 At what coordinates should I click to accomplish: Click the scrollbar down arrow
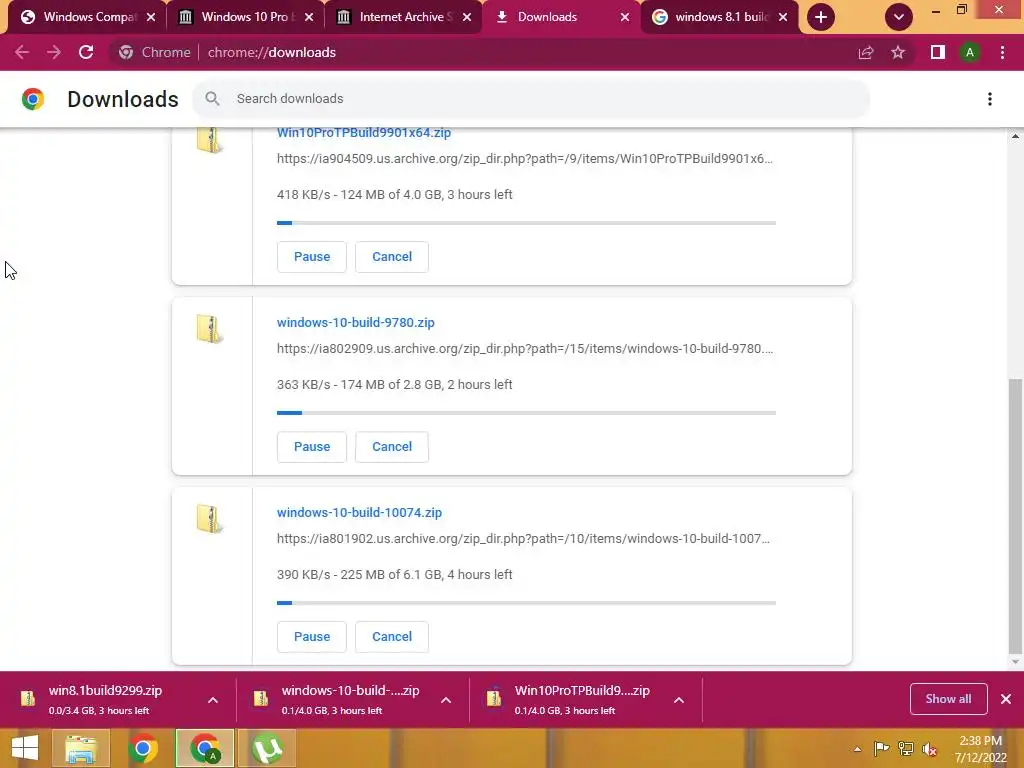[1015, 662]
